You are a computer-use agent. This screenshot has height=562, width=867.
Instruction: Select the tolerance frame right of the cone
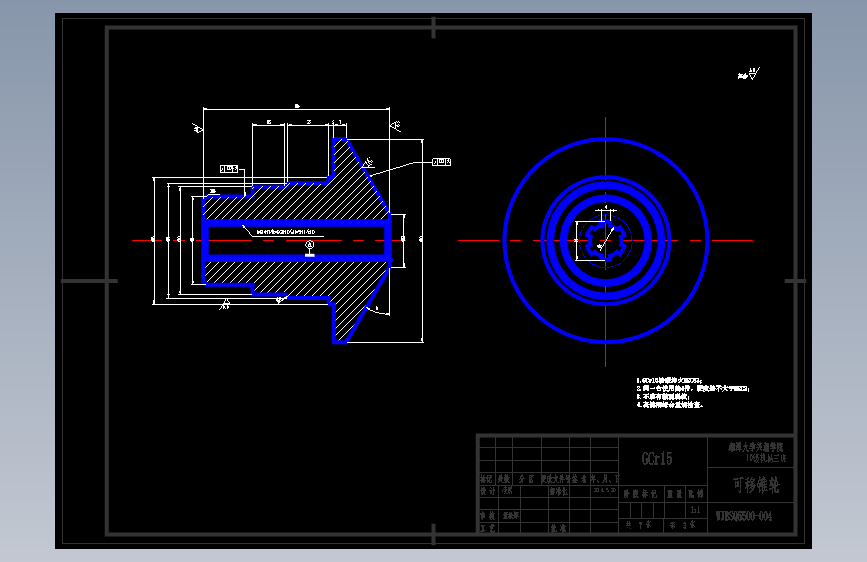point(441,162)
